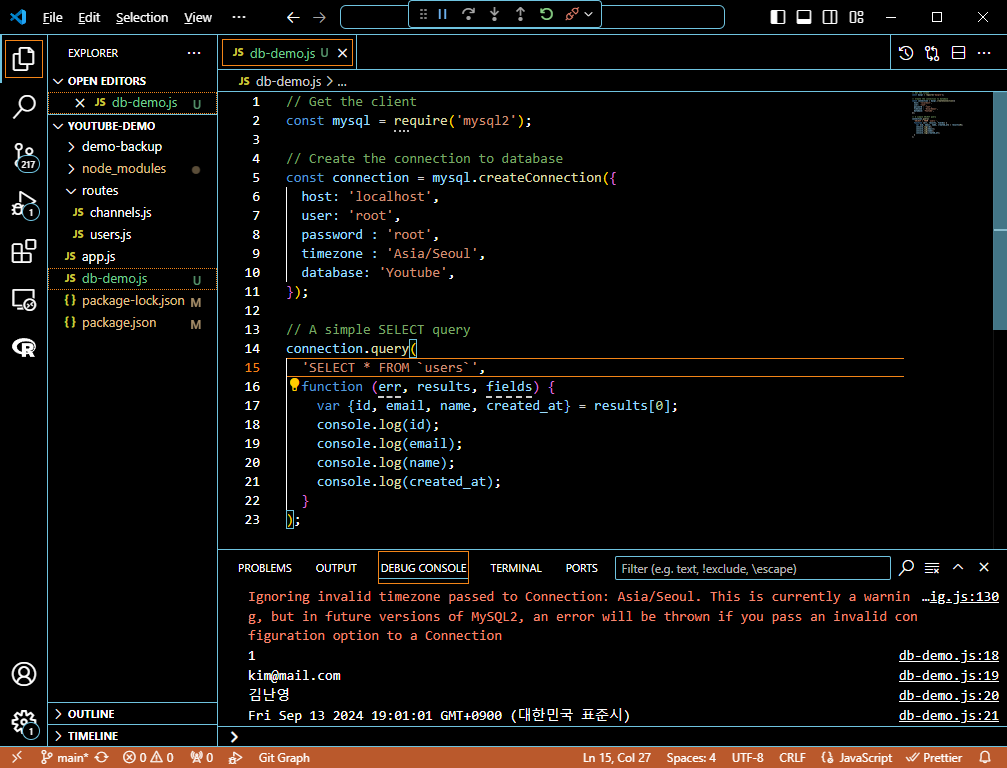Open changes compare icon in editor toolbar
The width and height of the screenshot is (1007, 768).
click(x=932, y=53)
